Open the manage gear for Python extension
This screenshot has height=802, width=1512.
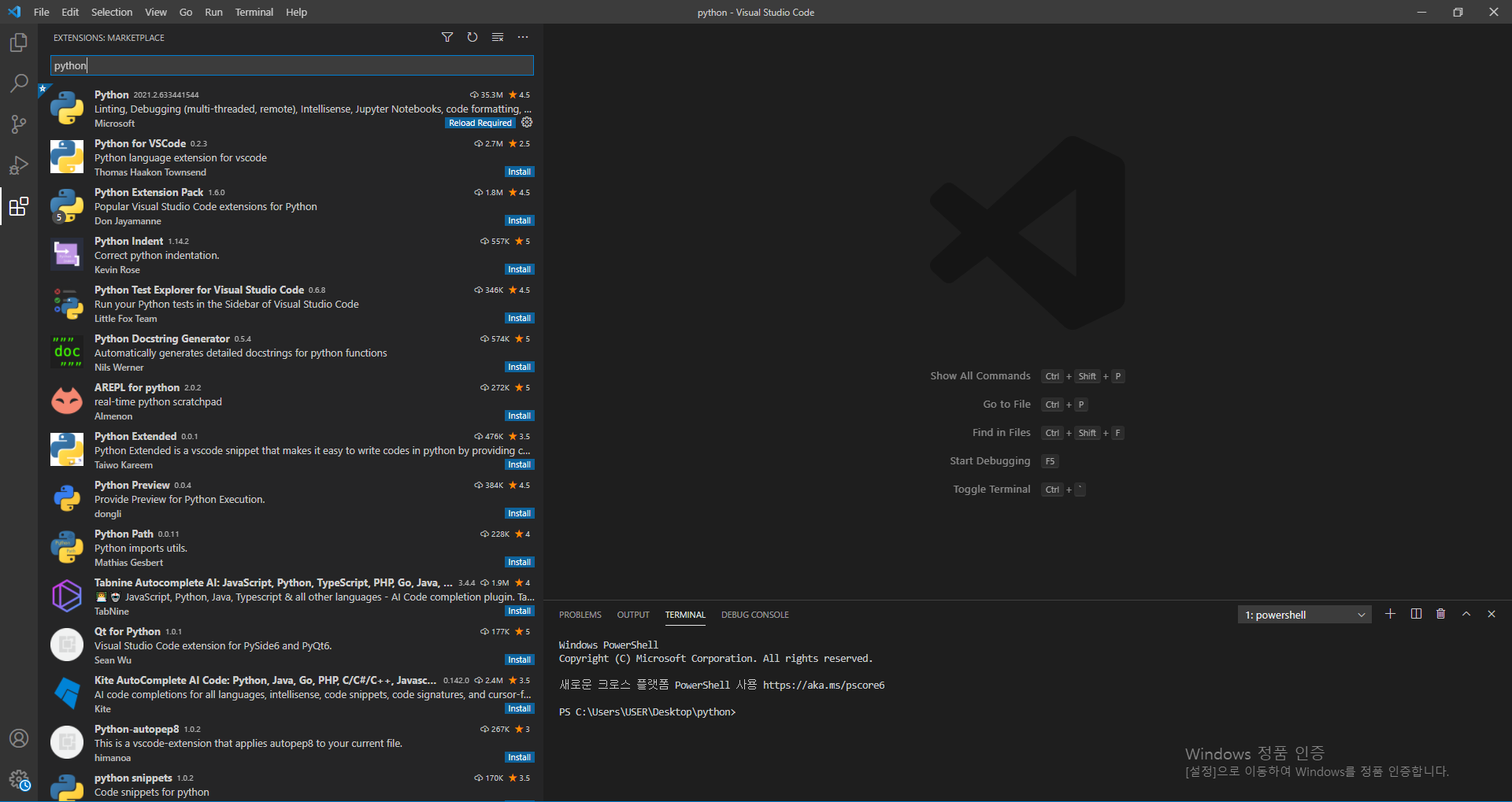pos(528,122)
